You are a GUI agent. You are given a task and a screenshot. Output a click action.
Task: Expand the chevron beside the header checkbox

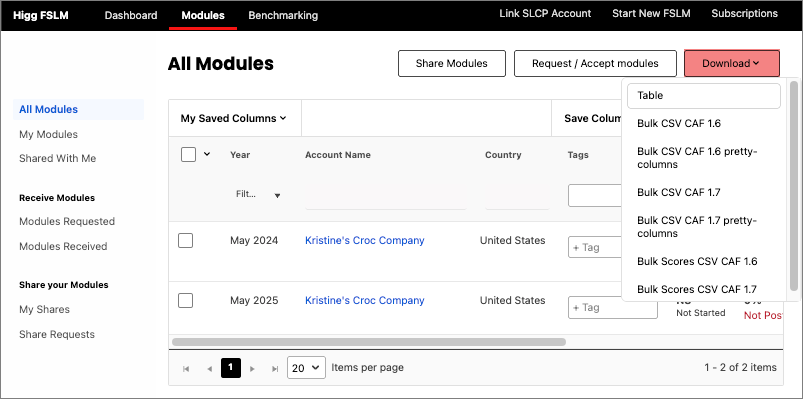(207, 154)
